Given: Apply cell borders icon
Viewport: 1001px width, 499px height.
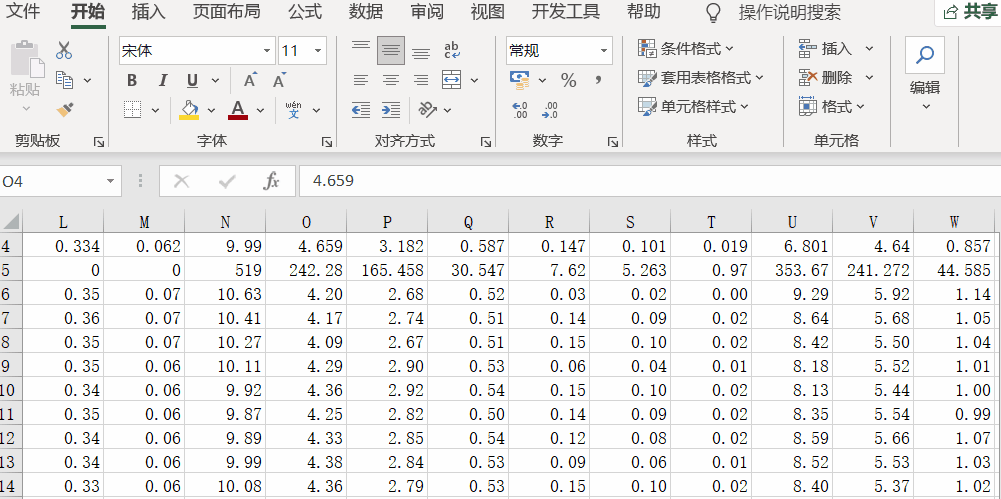Looking at the screenshot, I should tap(132, 110).
